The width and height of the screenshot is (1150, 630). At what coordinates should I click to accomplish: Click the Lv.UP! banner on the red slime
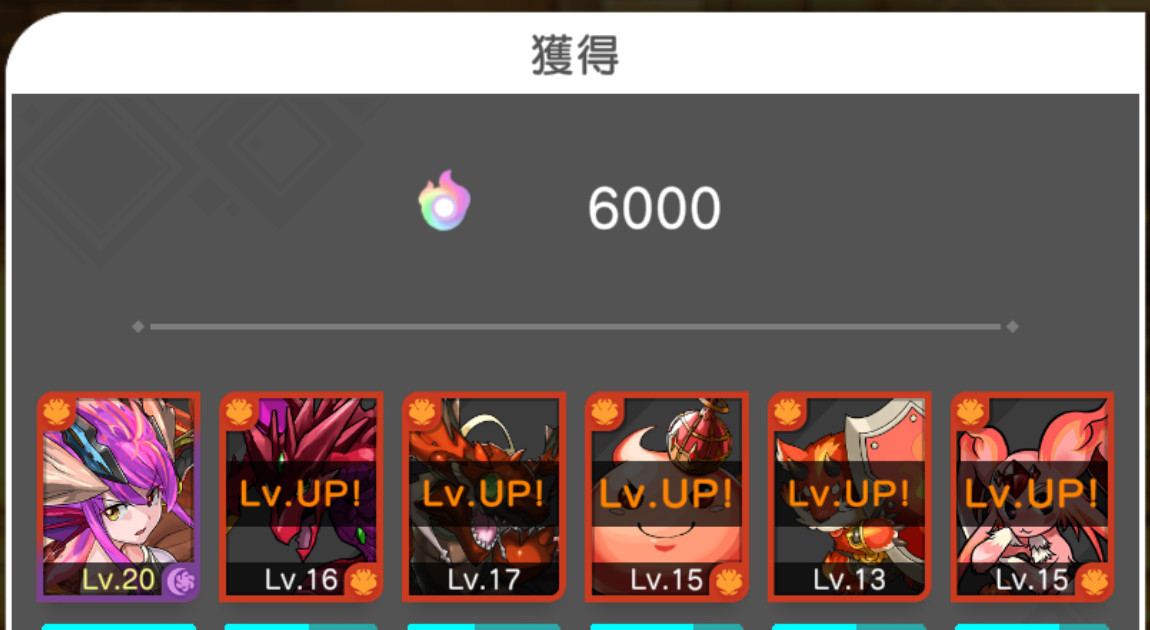pos(667,494)
